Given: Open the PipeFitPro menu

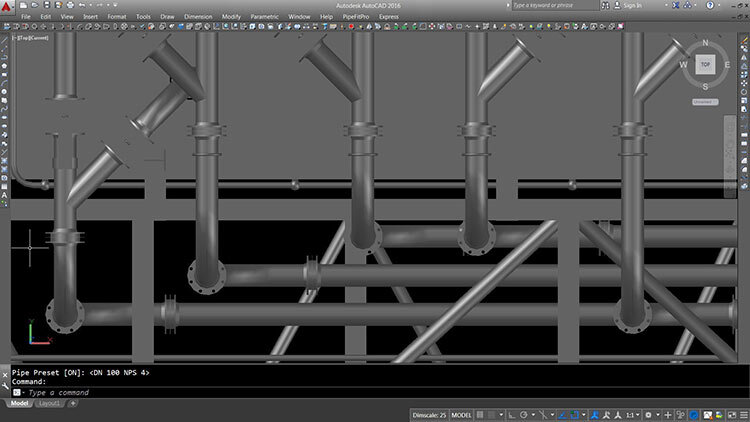Looking at the screenshot, I should pos(354,17).
